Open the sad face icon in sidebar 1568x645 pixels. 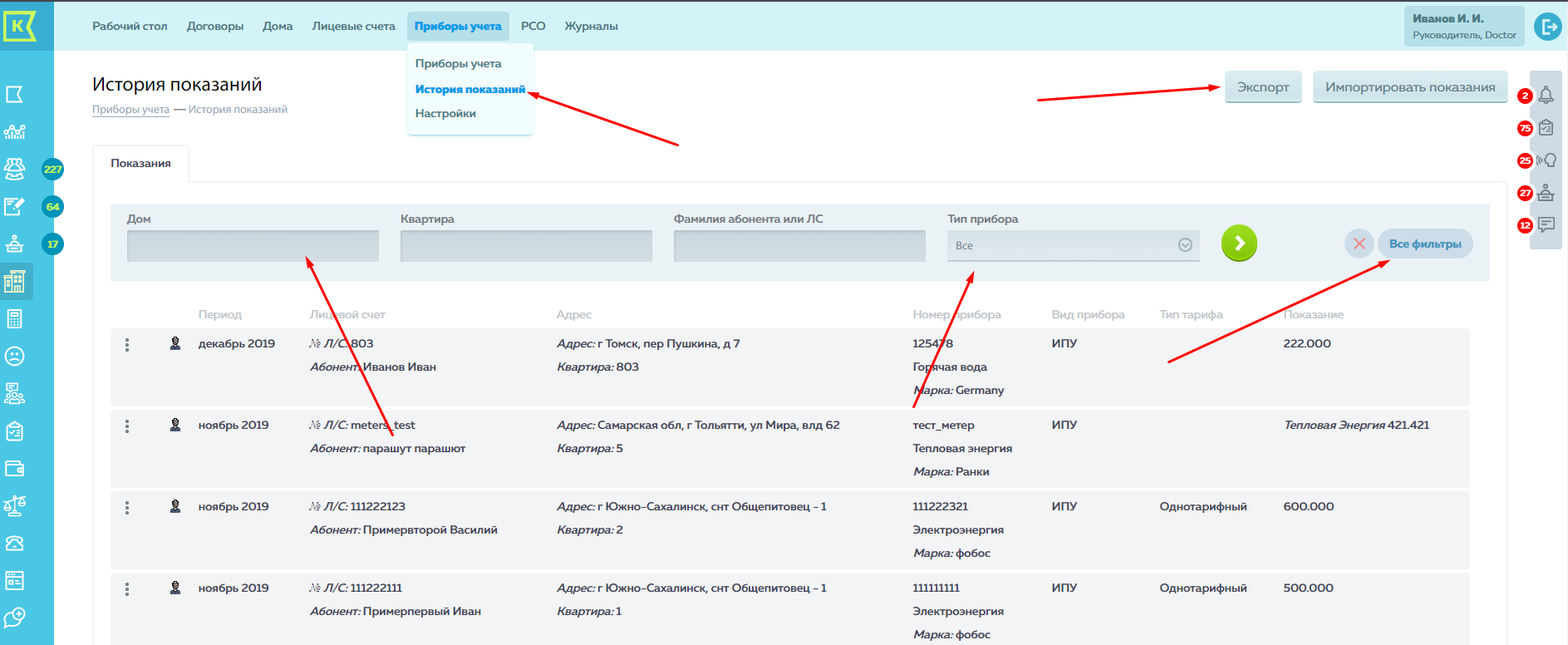pyautogui.click(x=15, y=357)
